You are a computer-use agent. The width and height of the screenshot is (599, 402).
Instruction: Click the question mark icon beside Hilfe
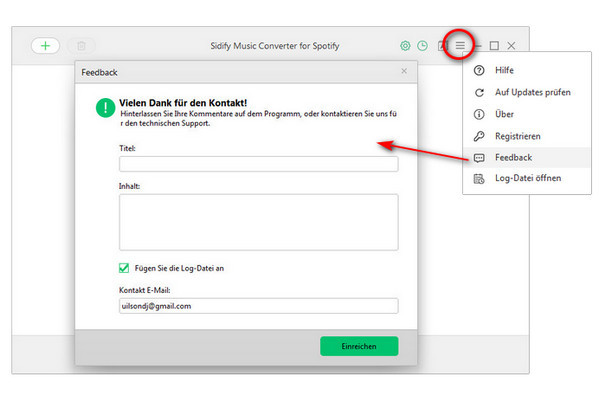pos(479,70)
